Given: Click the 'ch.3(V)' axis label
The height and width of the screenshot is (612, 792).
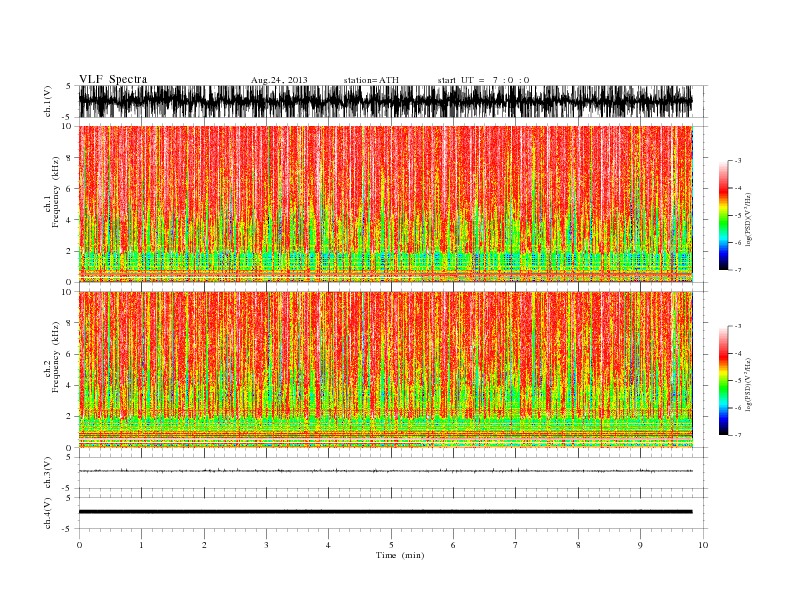Looking at the screenshot, I should coord(48,473).
